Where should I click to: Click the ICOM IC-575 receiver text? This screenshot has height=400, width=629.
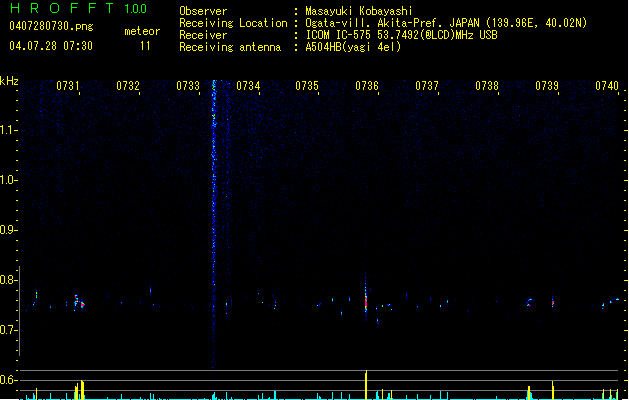click(x=401, y=35)
